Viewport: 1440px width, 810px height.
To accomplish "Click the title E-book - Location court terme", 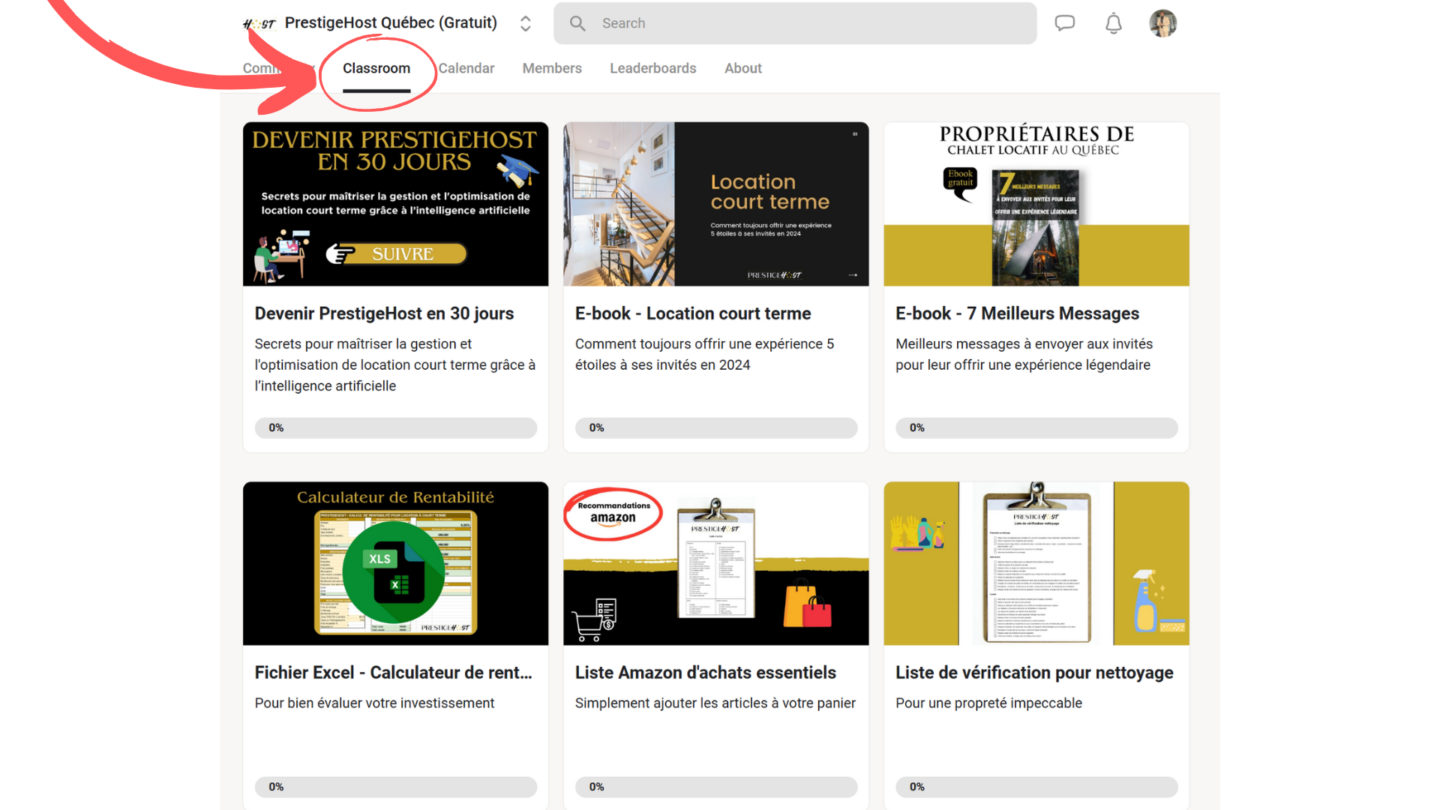I will pos(693,313).
